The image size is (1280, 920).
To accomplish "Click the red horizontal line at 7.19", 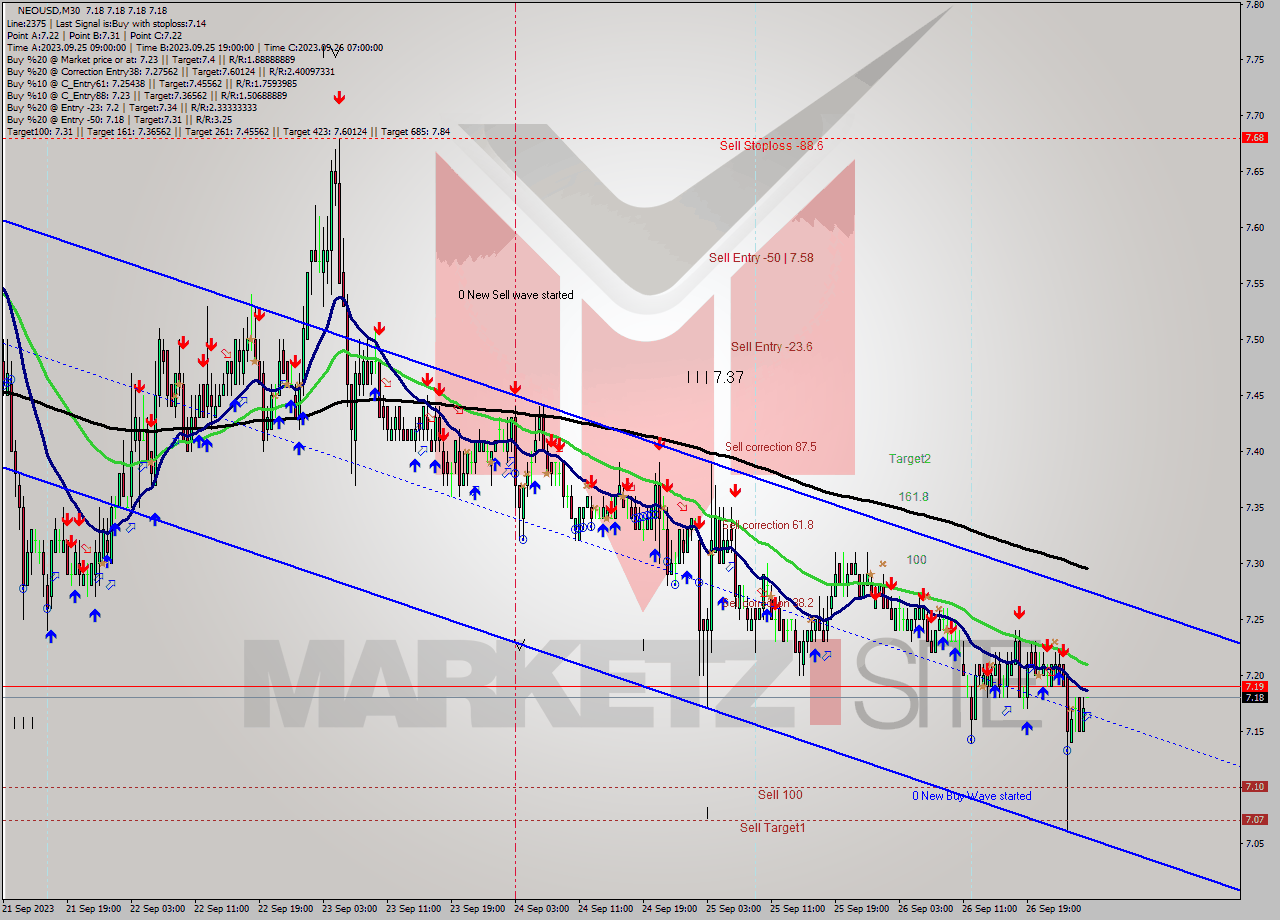I will pyautogui.click(x=620, y=687).
